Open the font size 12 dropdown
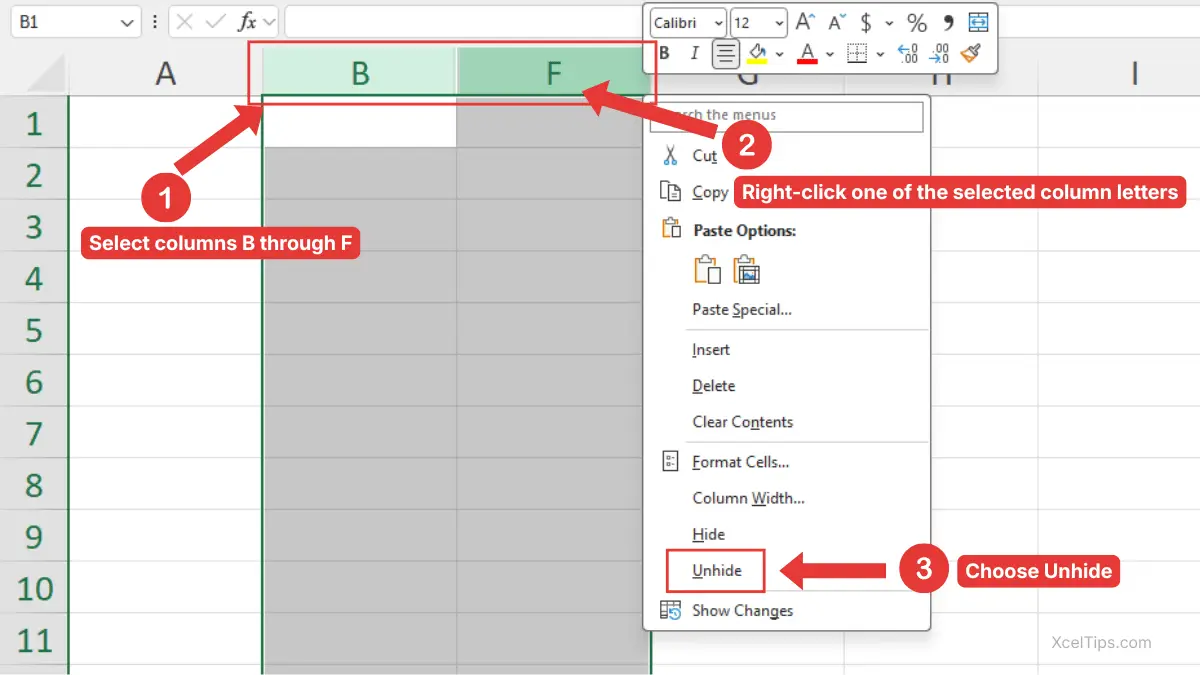 pos(759,23)
